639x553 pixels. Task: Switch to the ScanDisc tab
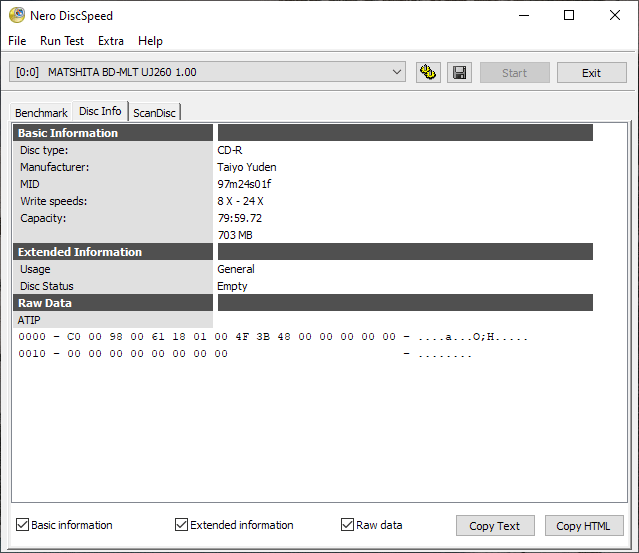tap(154, 113)
